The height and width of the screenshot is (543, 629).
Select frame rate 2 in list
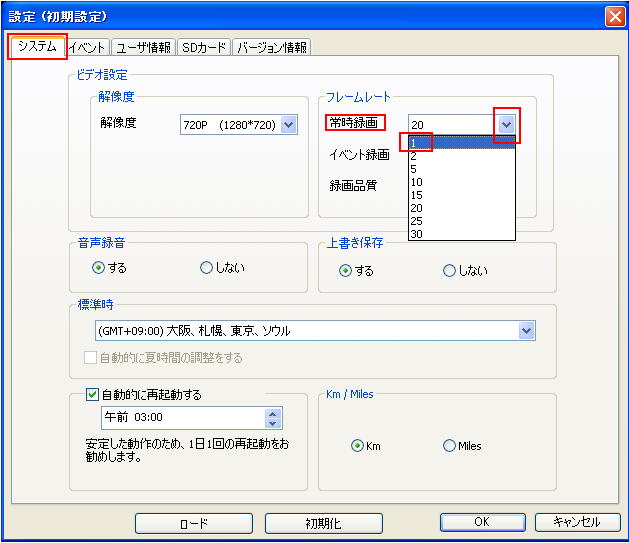point(462,156)
